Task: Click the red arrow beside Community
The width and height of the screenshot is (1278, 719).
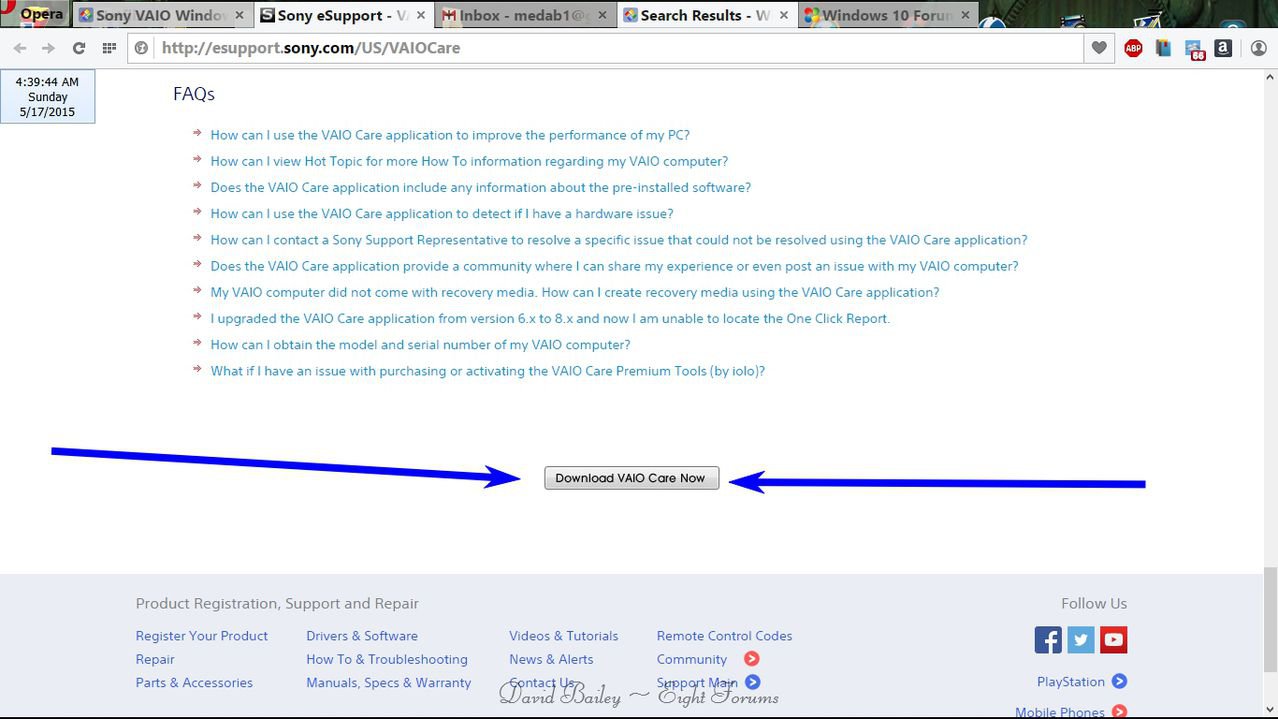Action: pos(752,659)
